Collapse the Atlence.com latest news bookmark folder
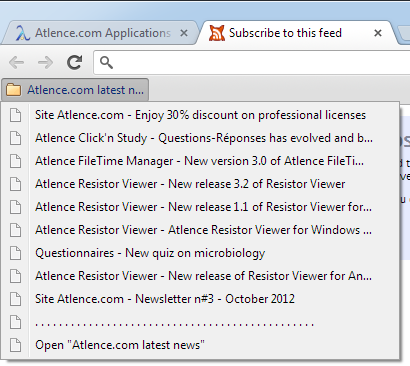Screen dimensions: 410x366 click(75, 90)
